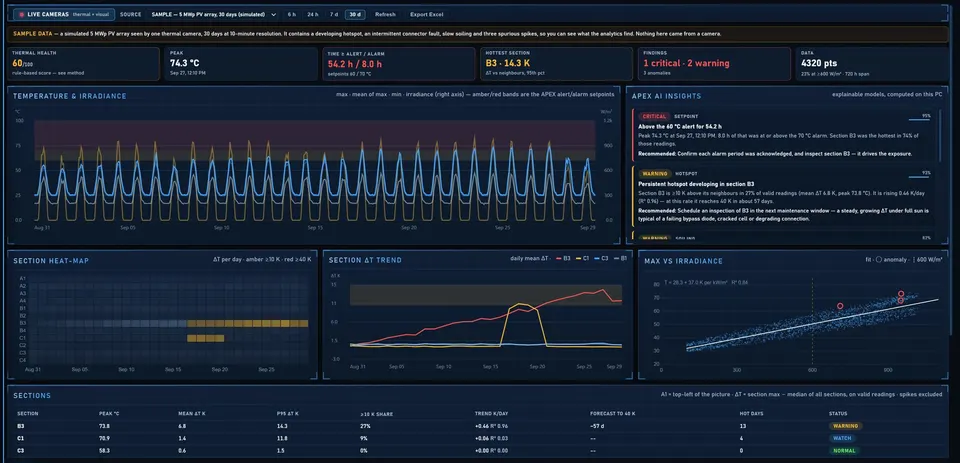Click the 'MEAN ΔT K' column header
Image resolution: width=960 pixels, height=463 pixels.
[x=193, y=413]
